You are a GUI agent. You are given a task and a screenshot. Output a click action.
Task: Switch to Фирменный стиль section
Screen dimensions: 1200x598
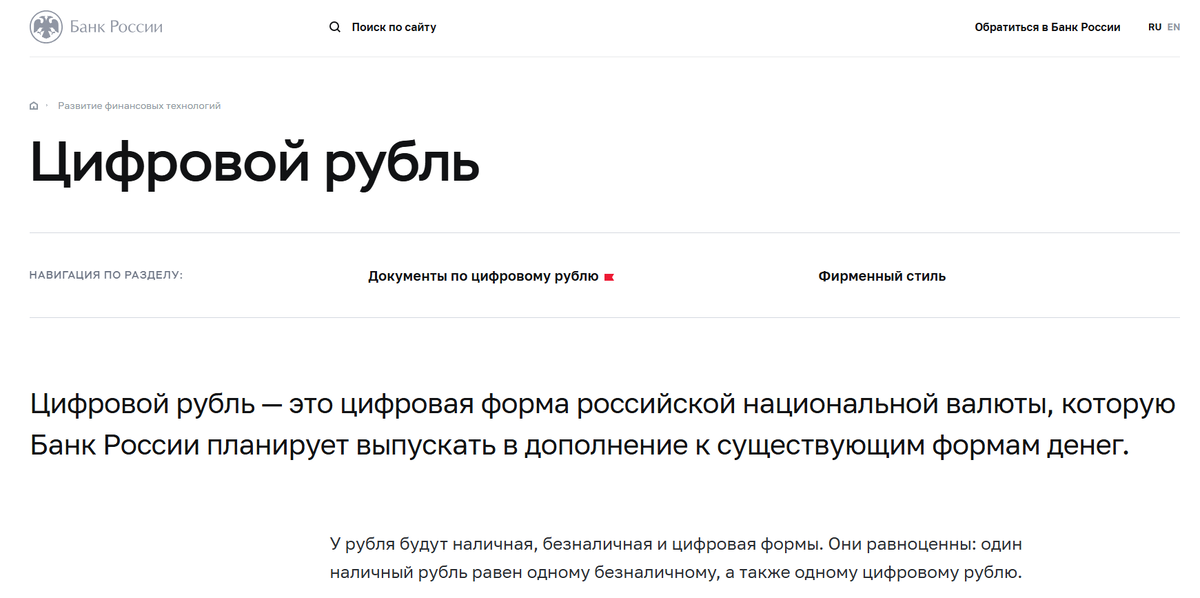881,275
